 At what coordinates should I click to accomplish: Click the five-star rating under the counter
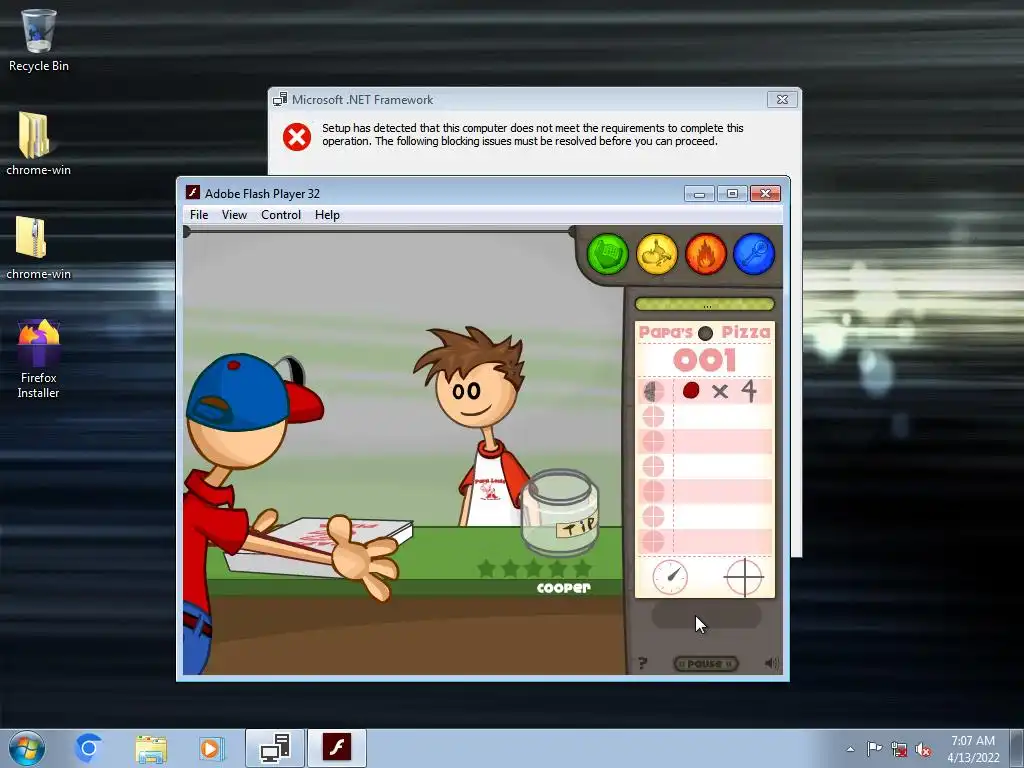[534, 568]
